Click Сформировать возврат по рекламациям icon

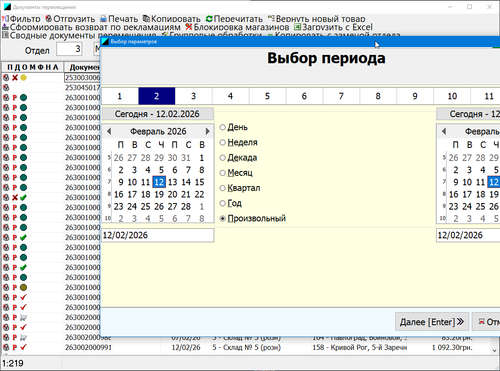point(5,27)
